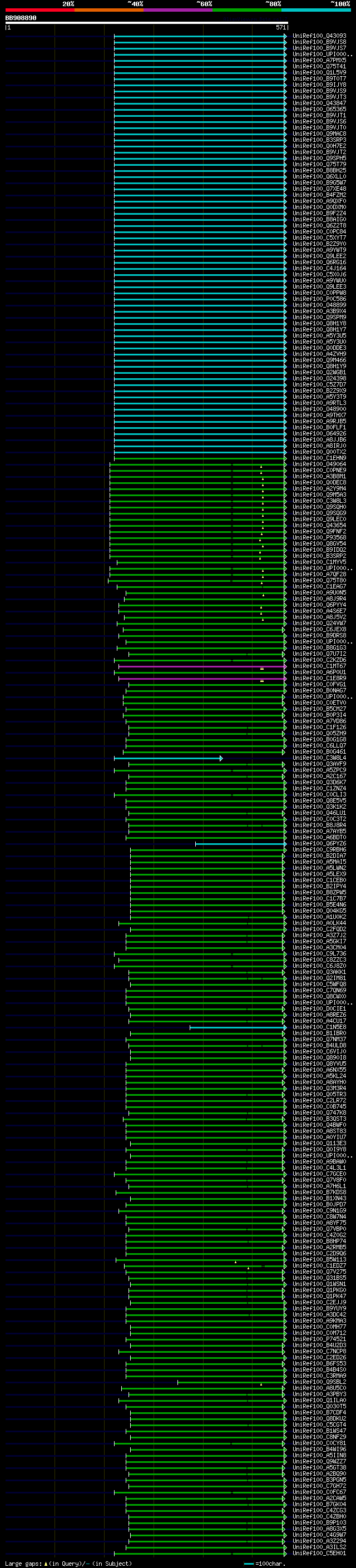Select last hit UniRef100_C5EH01

tap(319, 1553)
